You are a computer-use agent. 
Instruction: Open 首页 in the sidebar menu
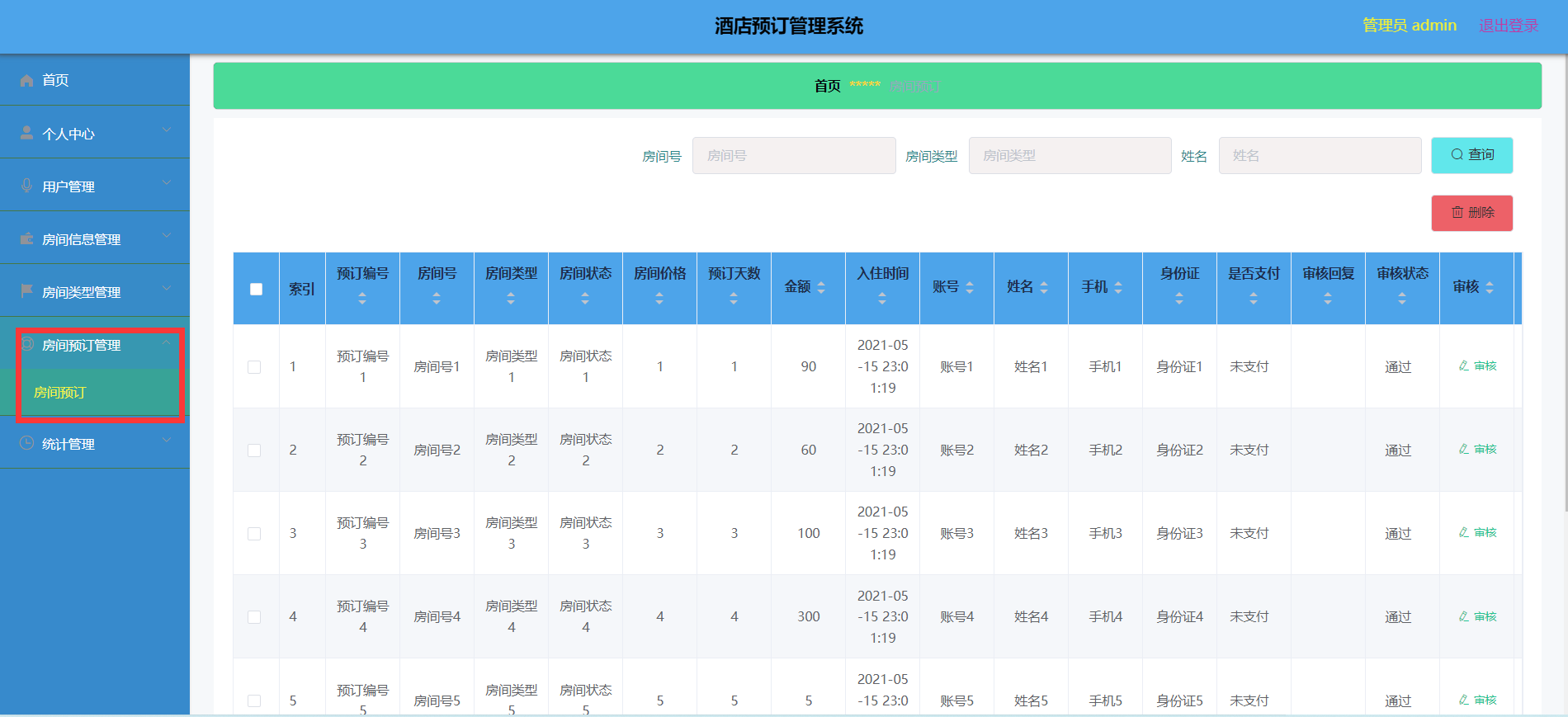pyautogui.click(x=95, y=80)
